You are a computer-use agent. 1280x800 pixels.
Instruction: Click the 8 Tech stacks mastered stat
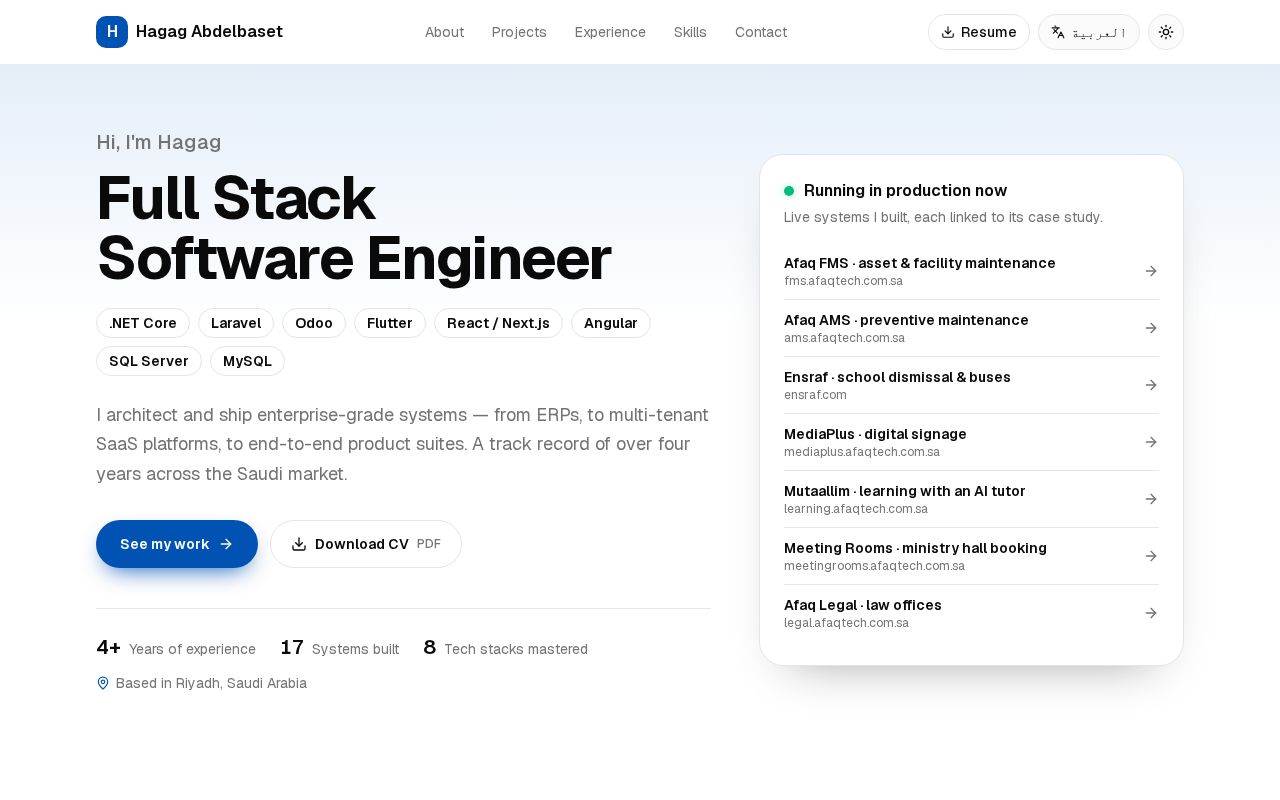(506, 648)
